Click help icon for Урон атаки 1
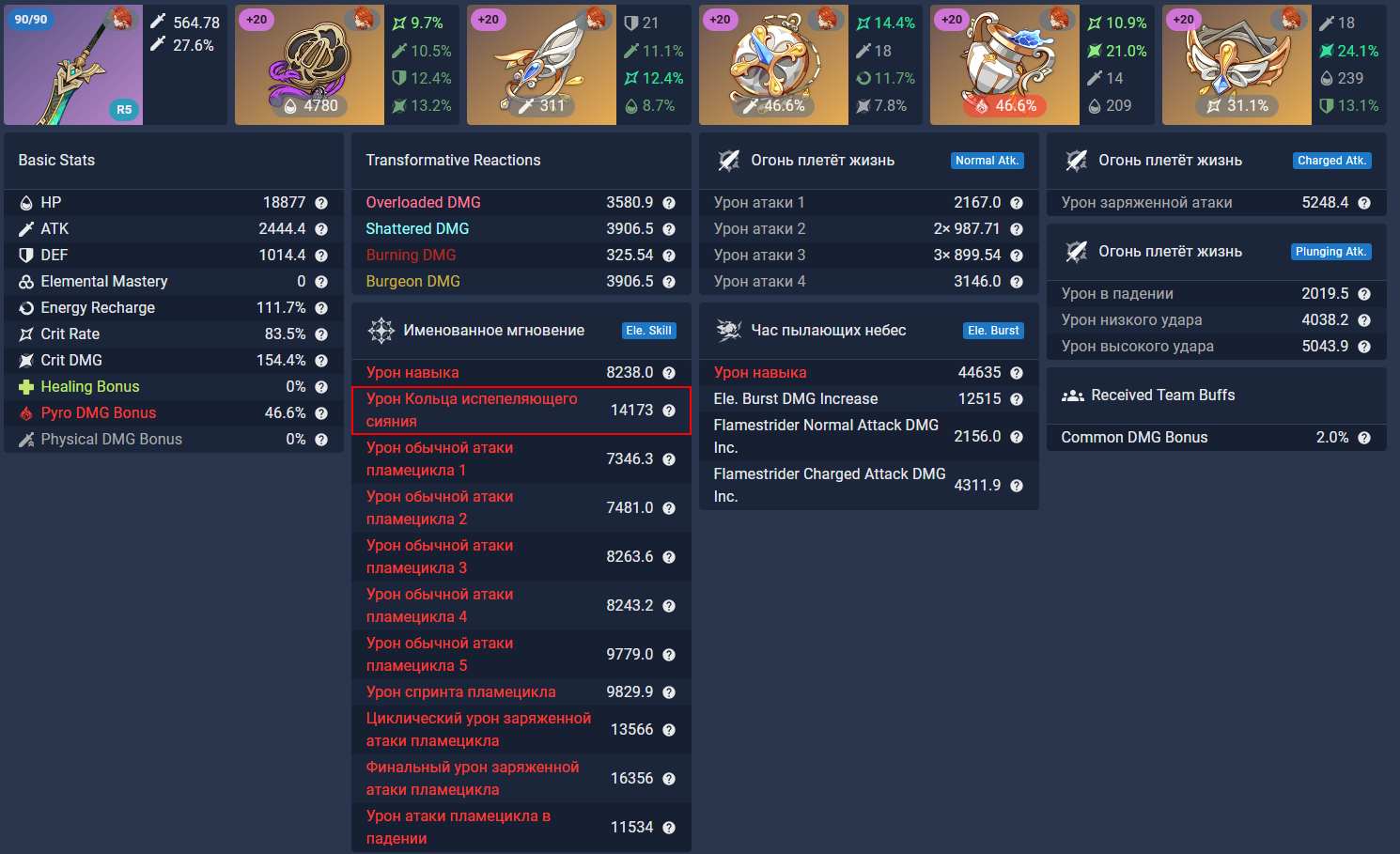This screenshot has height=854, width=1400. 1017,203
